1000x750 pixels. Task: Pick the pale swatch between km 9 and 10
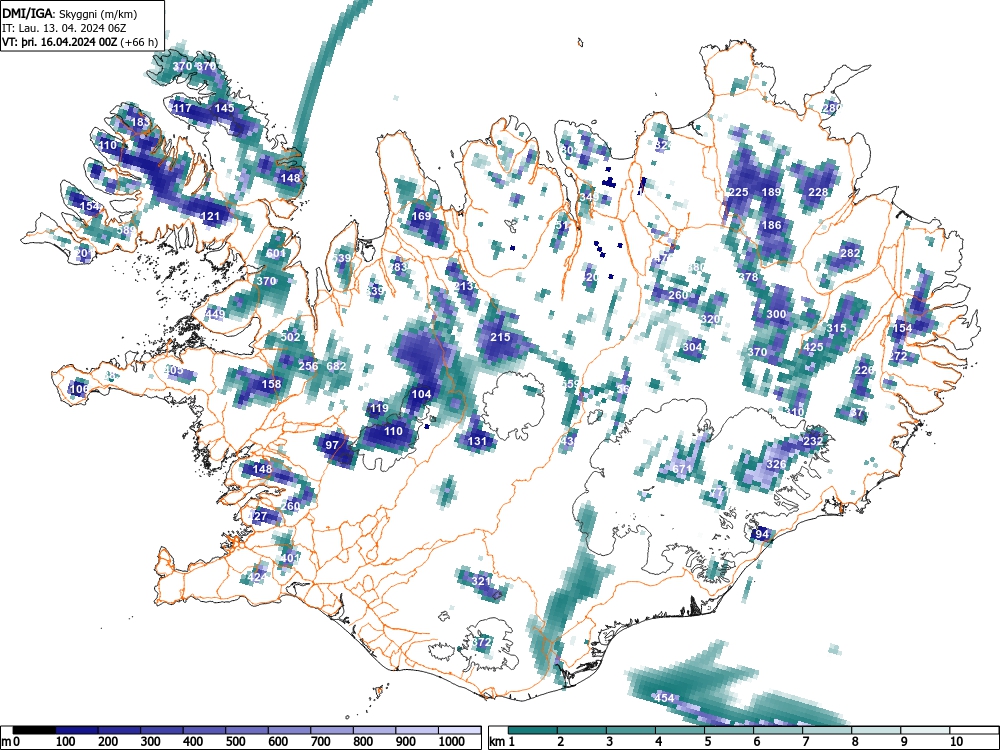pos(925,730)
